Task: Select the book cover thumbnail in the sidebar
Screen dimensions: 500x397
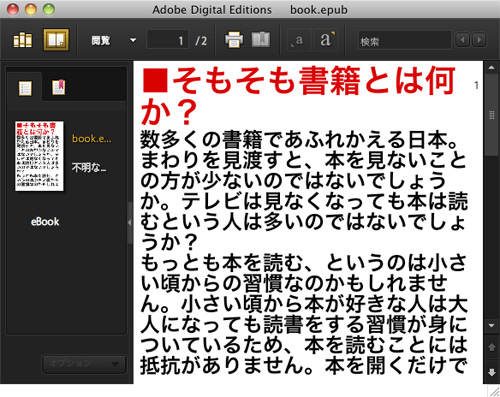Action: click(39, 156)
